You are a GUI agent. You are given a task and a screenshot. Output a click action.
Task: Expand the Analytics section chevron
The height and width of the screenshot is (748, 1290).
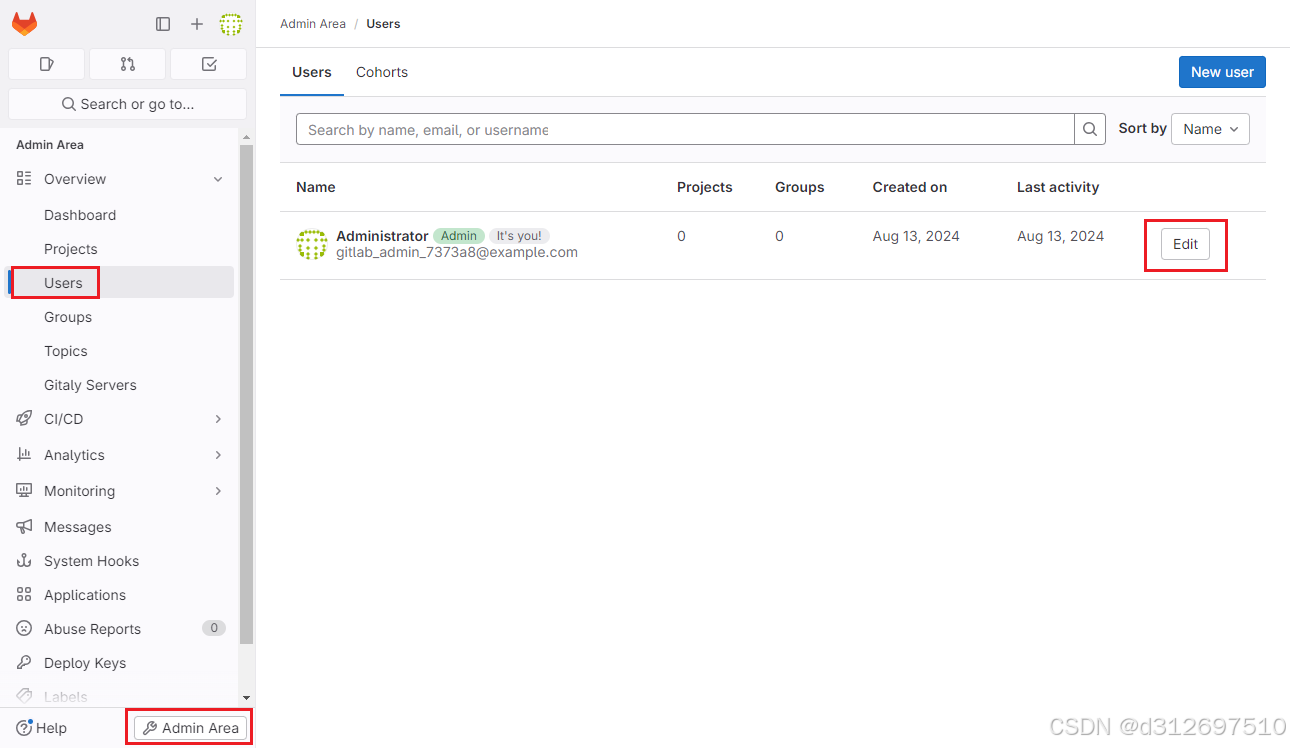[x=218, y=455]
